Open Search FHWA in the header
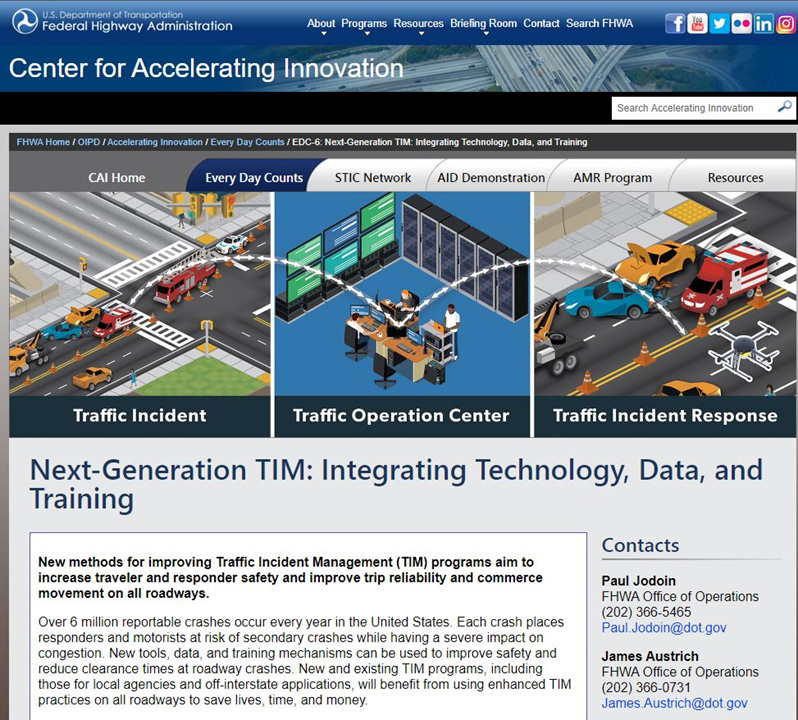Image resolution: width=798 pixels, height=720 pixels. (x=600, y=23)
